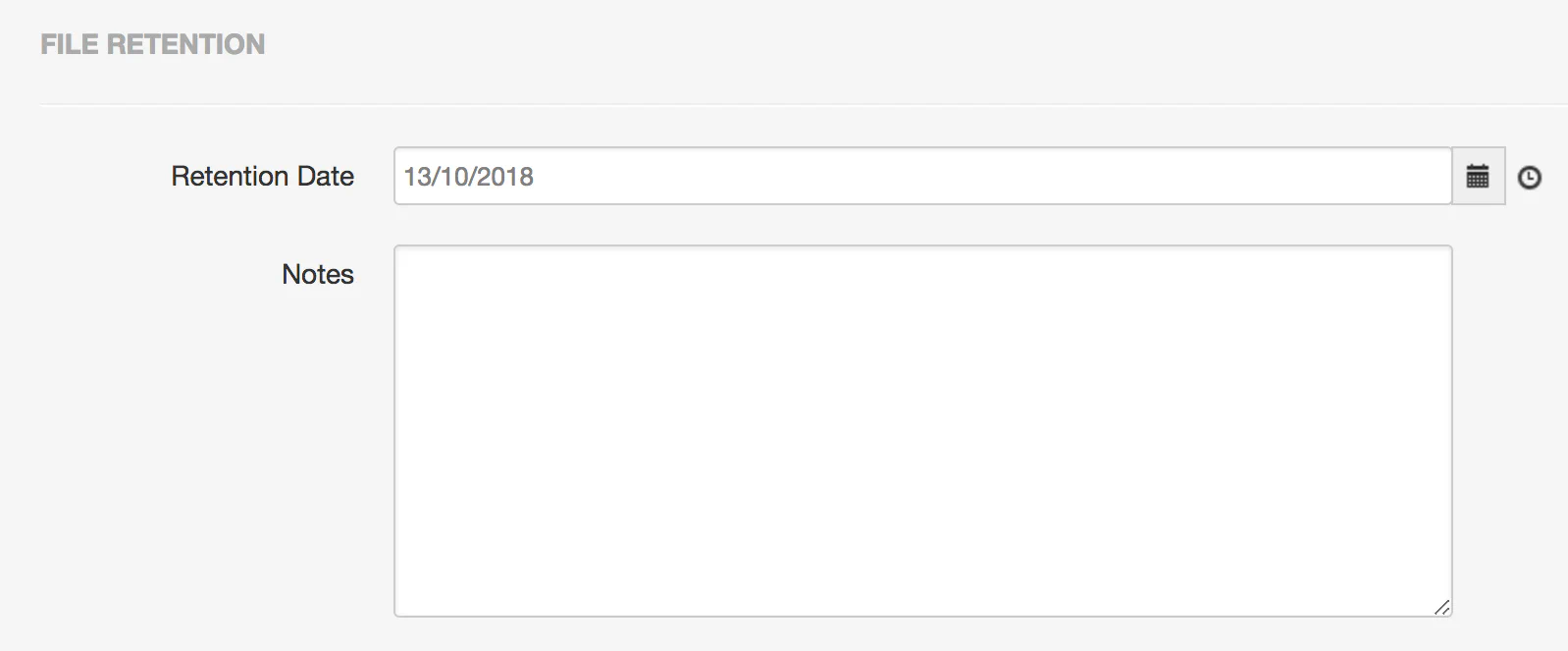
Task: Click the grey calendar icon button background
Action: (1479, 177)
